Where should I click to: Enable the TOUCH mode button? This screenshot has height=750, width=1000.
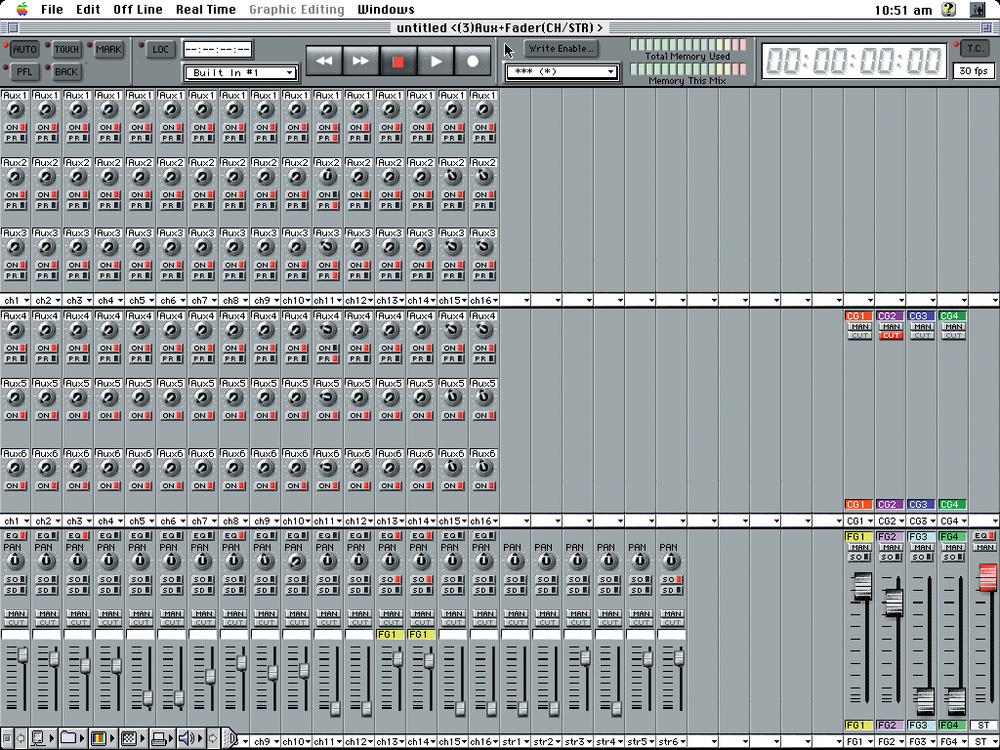tap(66, 49)
